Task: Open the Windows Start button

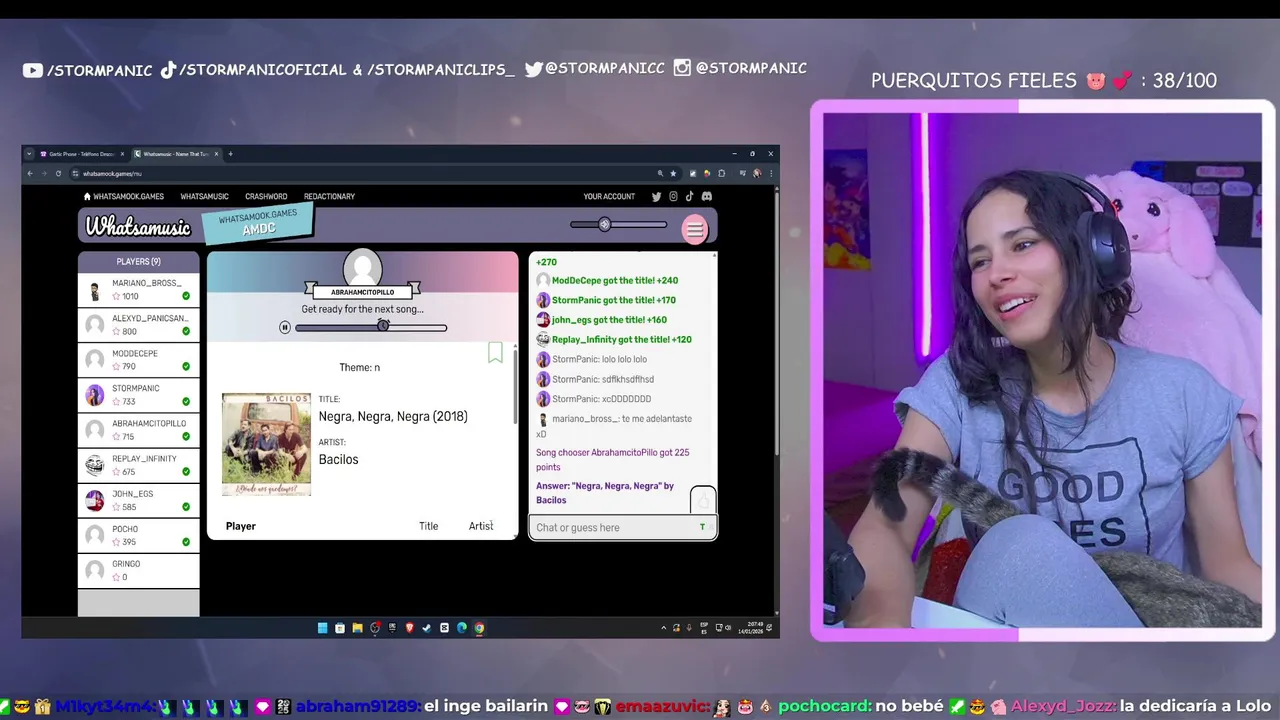Action: [322, 628]
